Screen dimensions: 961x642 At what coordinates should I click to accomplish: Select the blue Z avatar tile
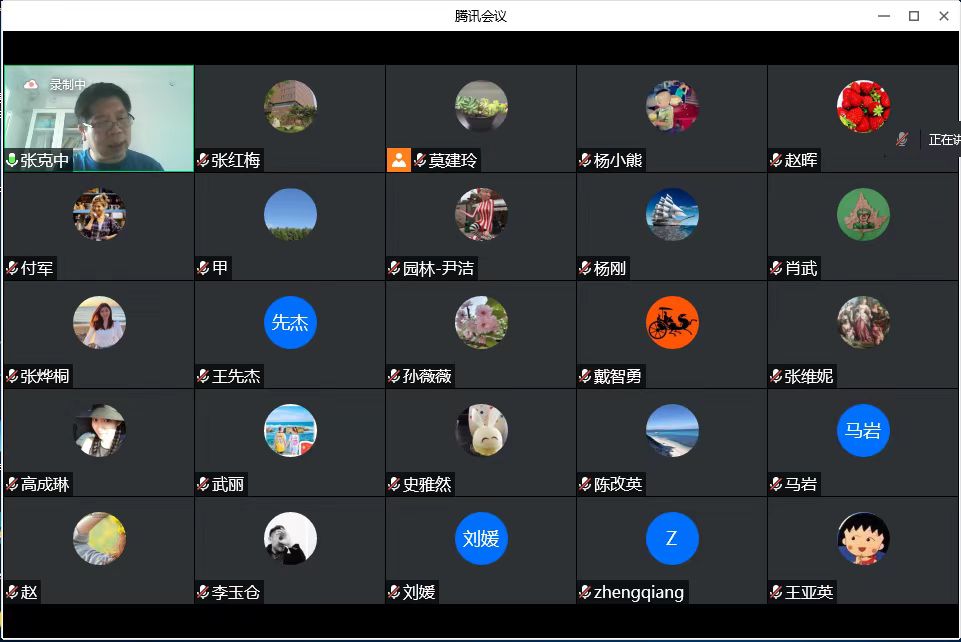[672, 538]
